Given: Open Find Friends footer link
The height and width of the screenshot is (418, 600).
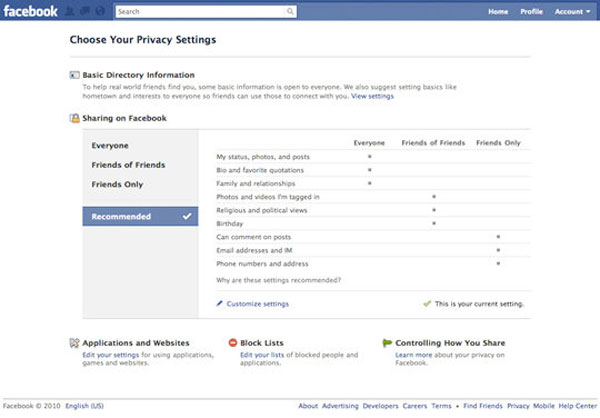Looking at the screenshot, I should [x=483, y=406].
